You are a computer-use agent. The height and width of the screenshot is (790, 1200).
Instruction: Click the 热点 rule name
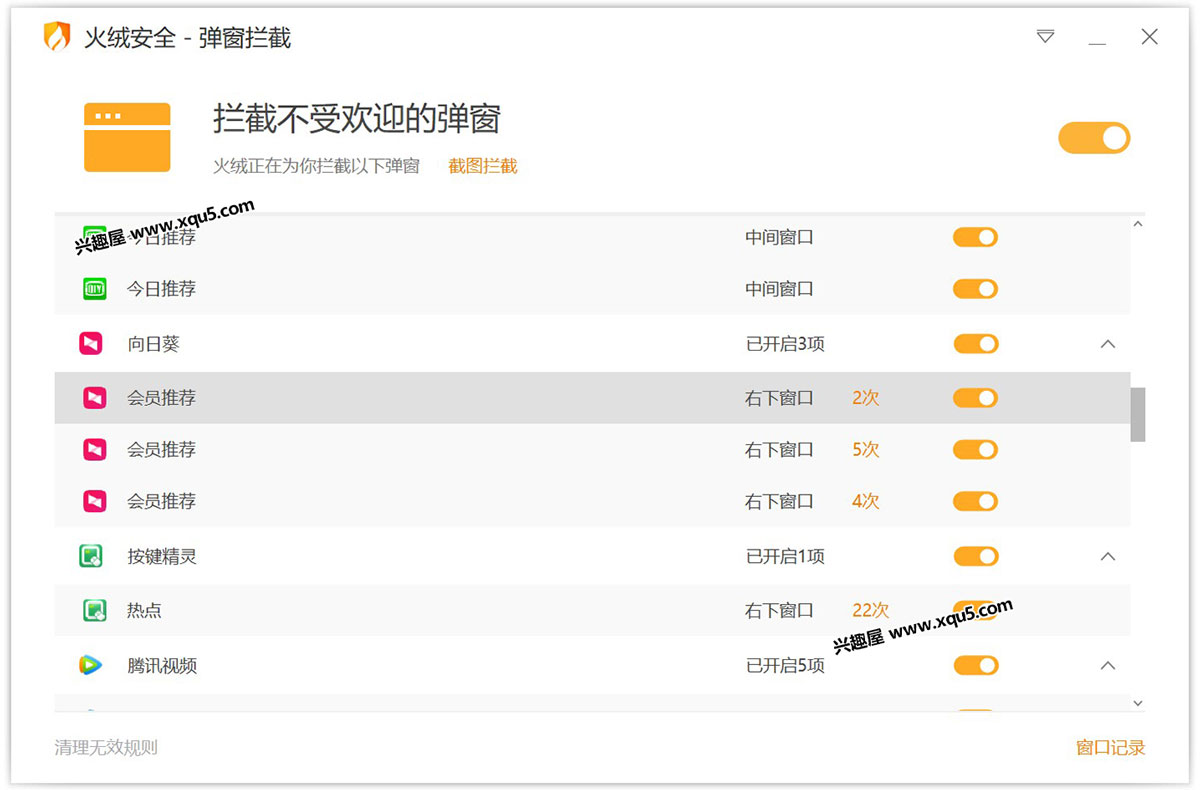[144, 610]
